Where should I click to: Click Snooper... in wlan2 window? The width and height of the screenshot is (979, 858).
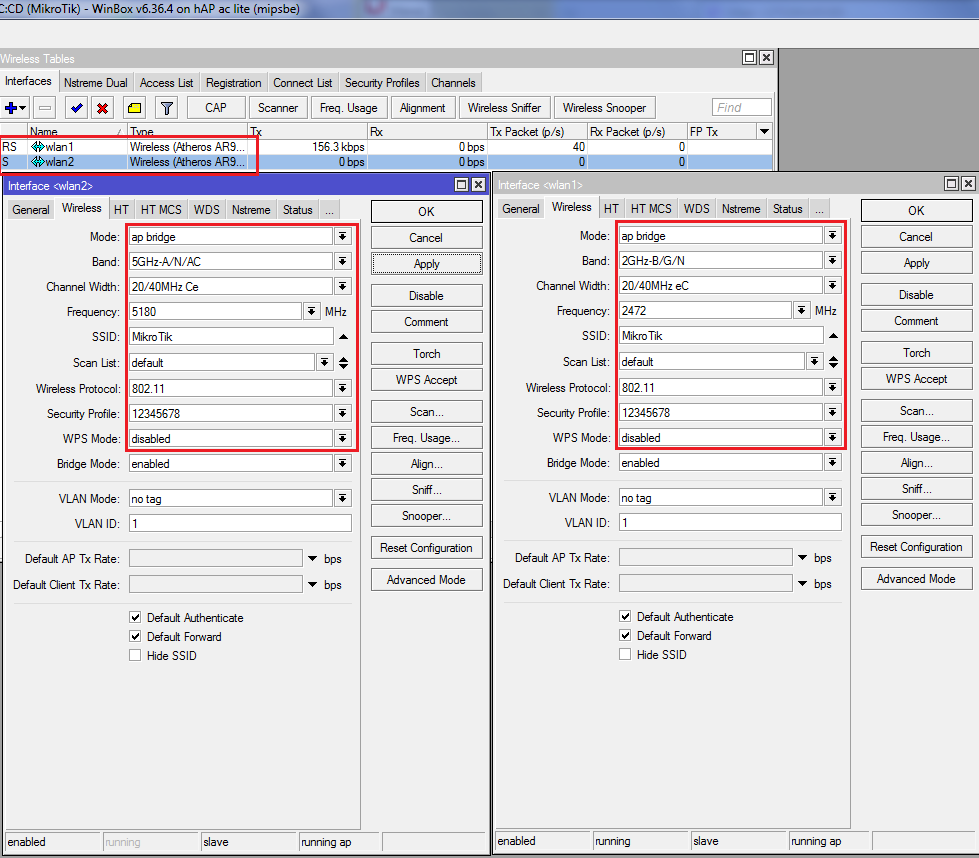(426, 516)
